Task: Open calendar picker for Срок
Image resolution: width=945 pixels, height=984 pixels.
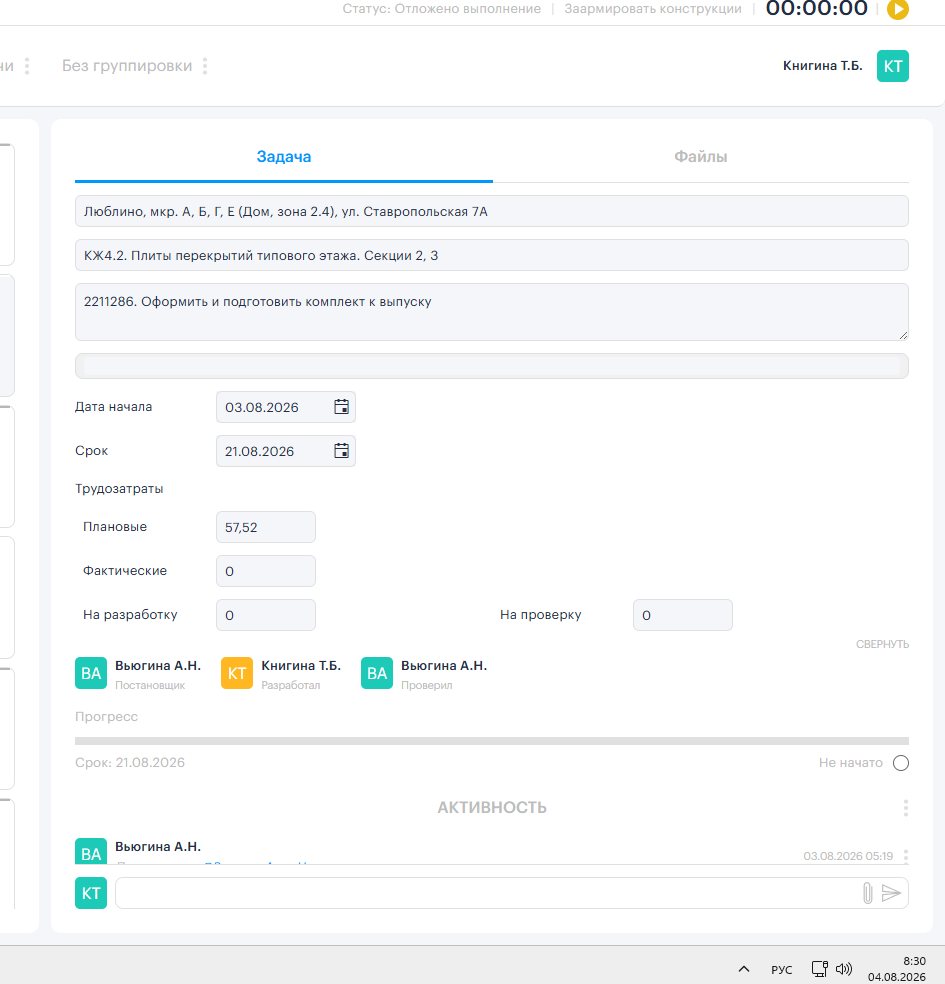Action: coord(341,451)
